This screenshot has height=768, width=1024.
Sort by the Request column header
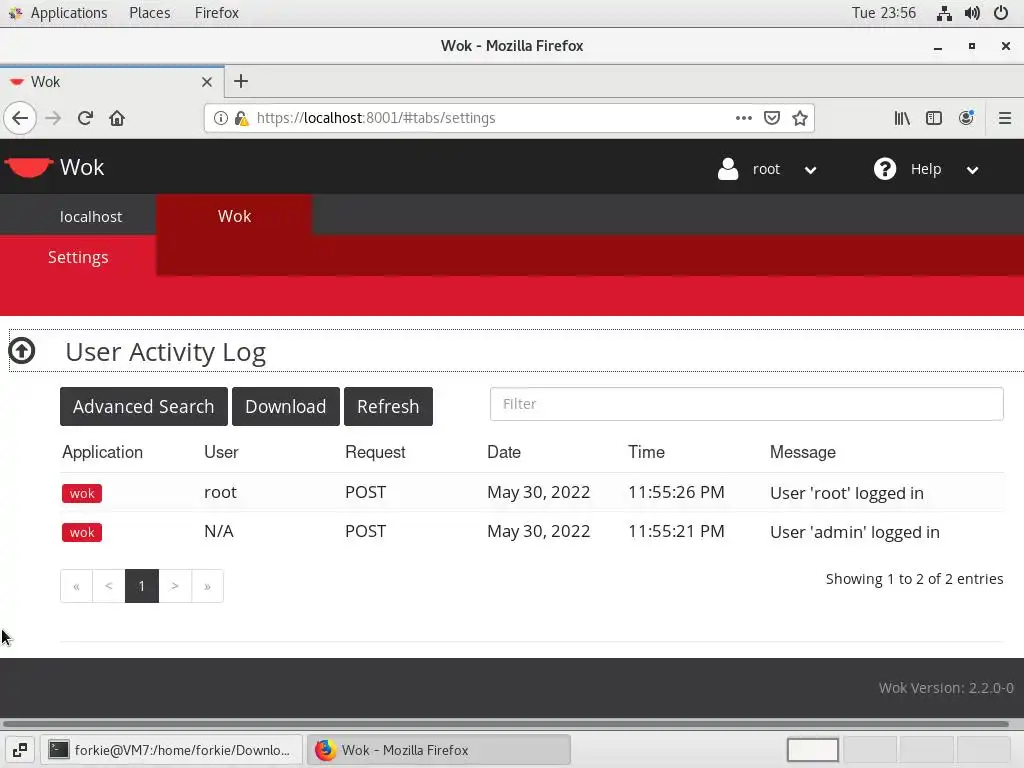point(375,452)
